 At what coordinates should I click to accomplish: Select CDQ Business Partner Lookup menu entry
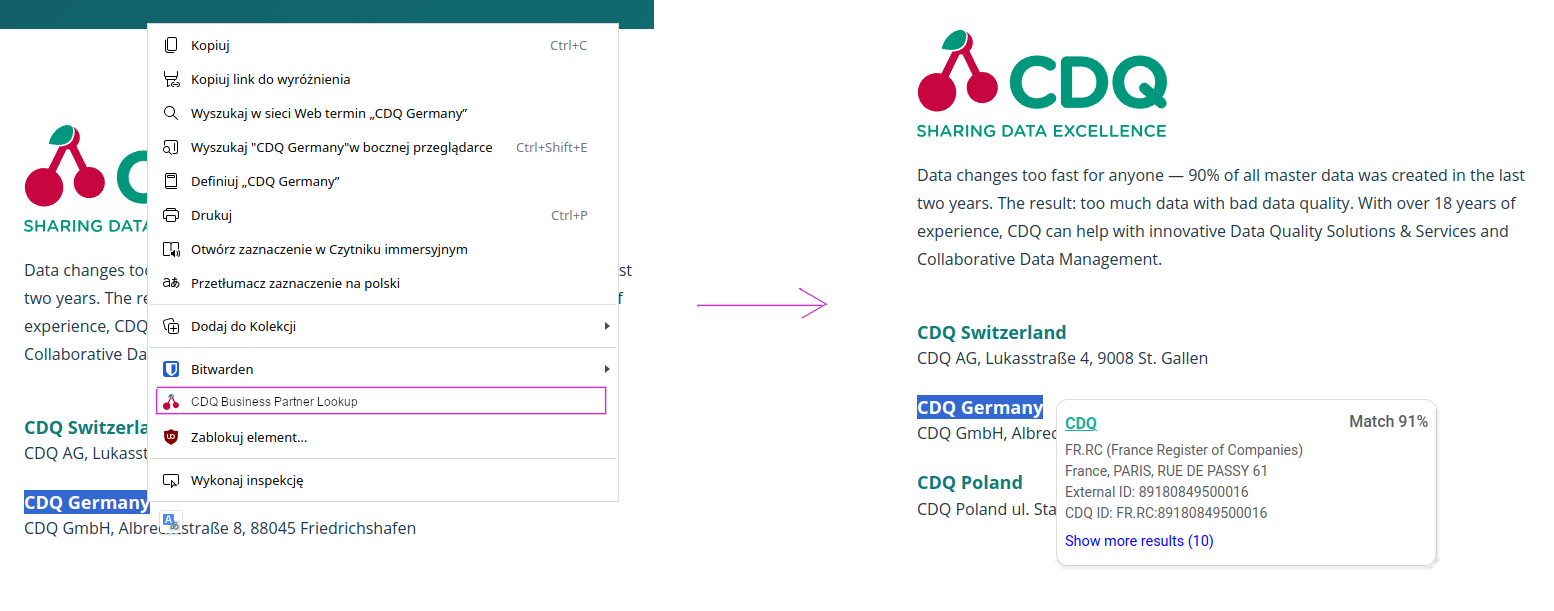click(x=274, y=401)
